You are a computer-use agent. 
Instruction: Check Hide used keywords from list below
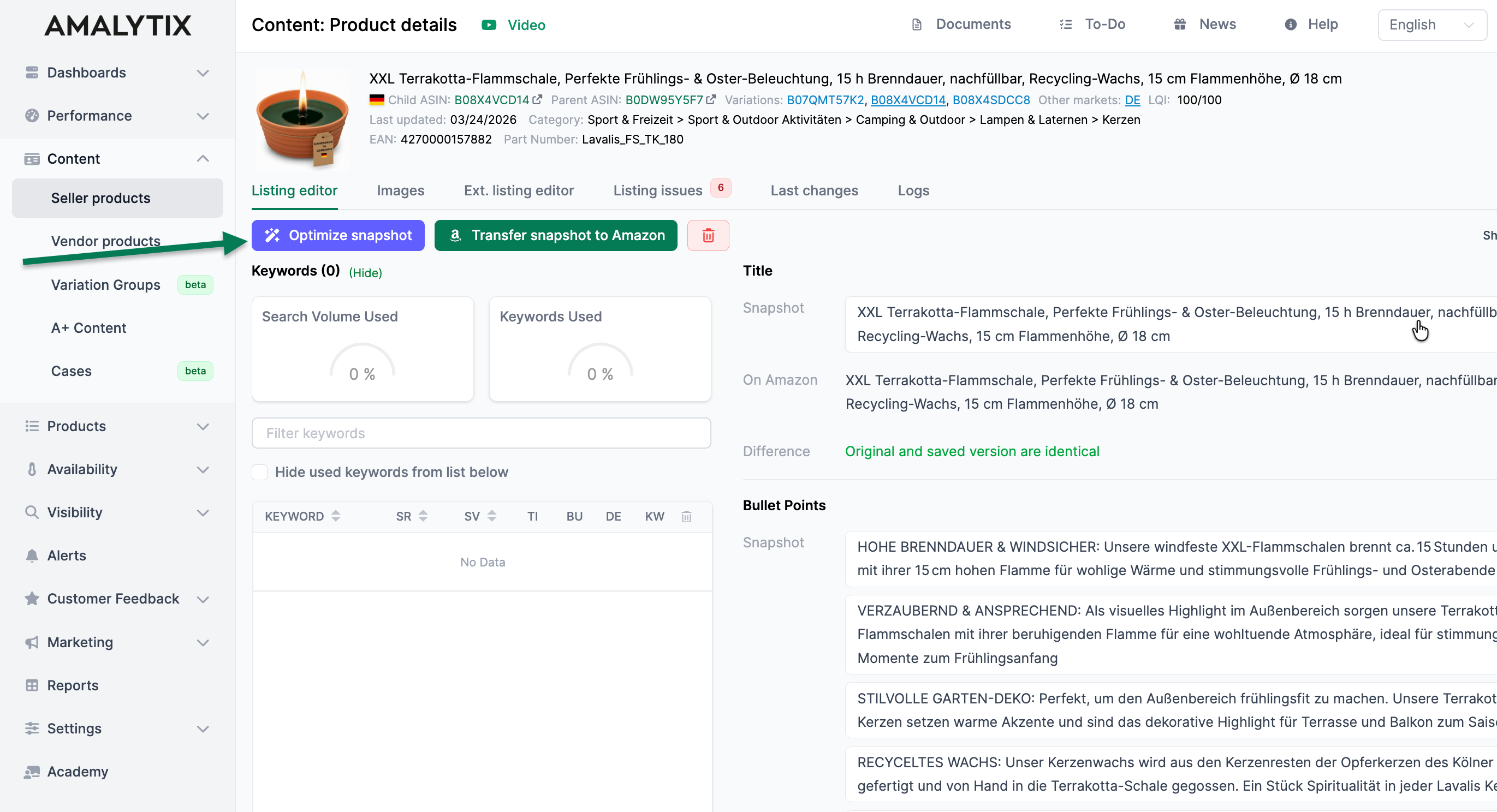260,472
